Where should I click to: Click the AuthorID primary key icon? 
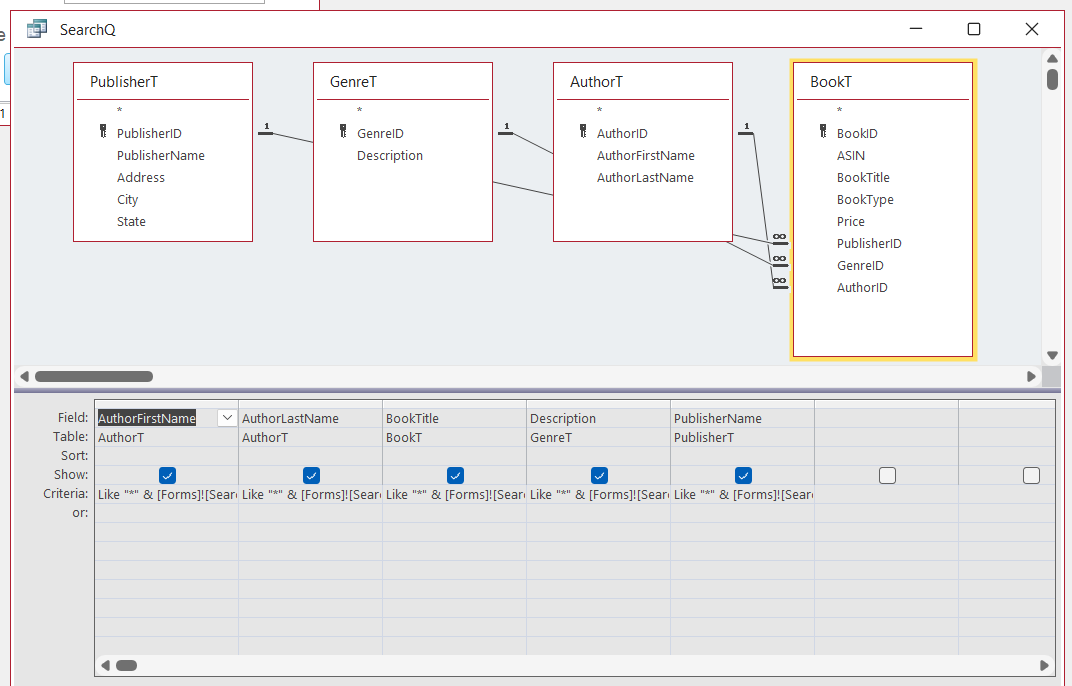pos(582,132)
